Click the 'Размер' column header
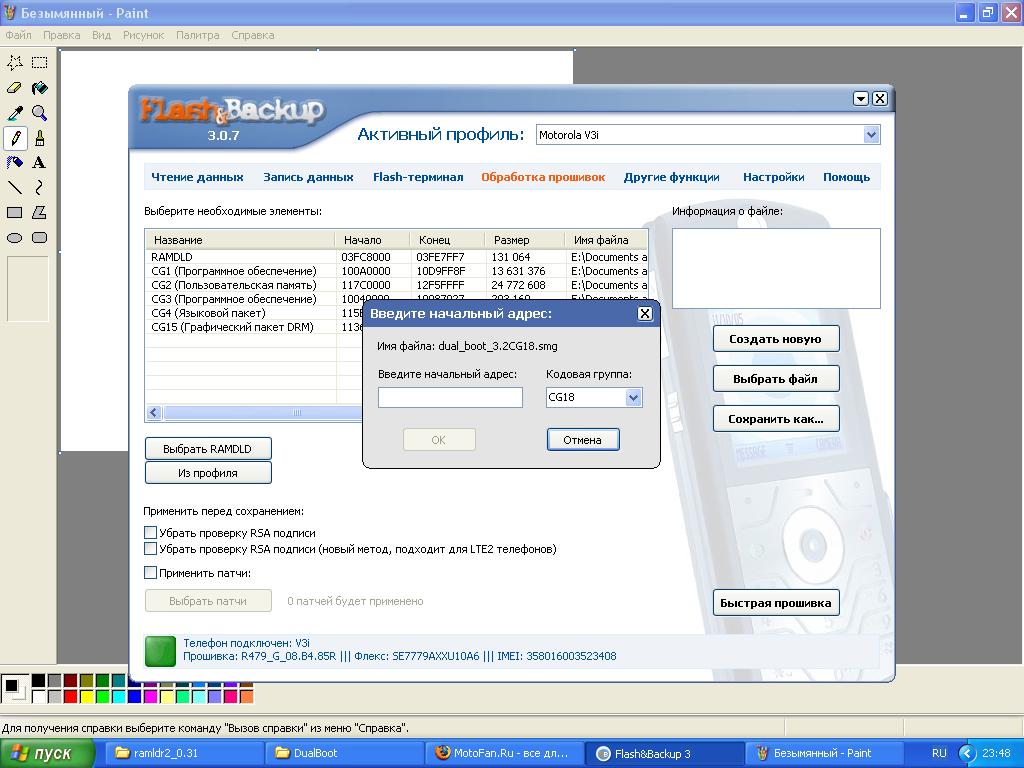 (524, 240)
